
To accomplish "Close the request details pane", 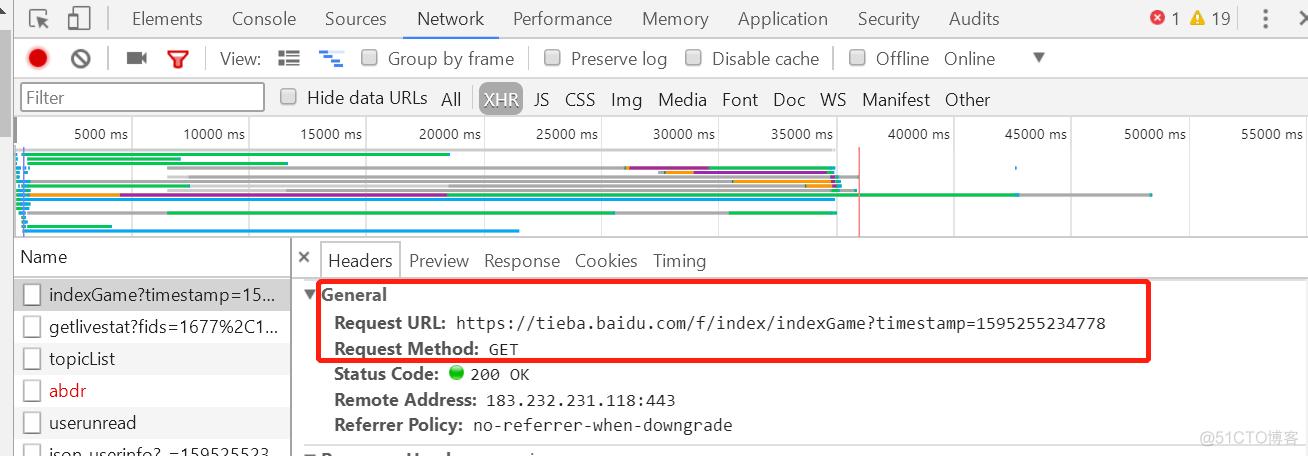I will click(x=304, y=258).
